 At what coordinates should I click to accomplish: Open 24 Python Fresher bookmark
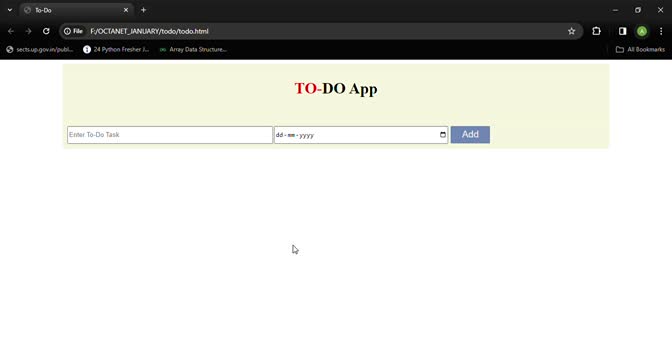(x=116, y=50)
